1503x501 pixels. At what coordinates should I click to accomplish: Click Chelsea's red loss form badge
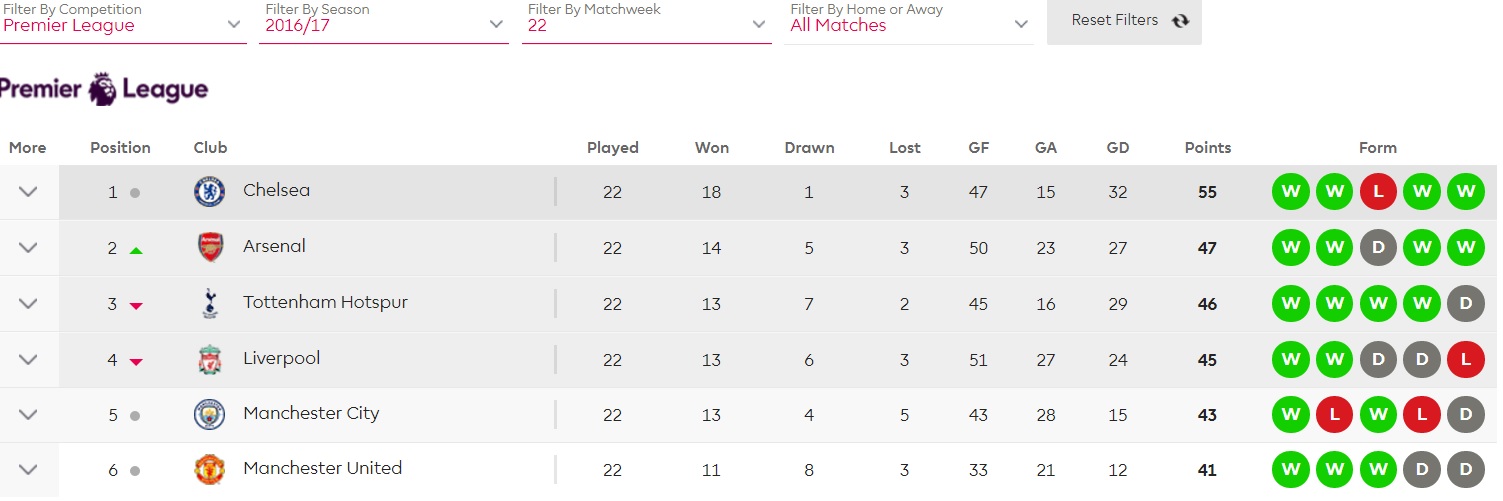(x=1378, y=192)
